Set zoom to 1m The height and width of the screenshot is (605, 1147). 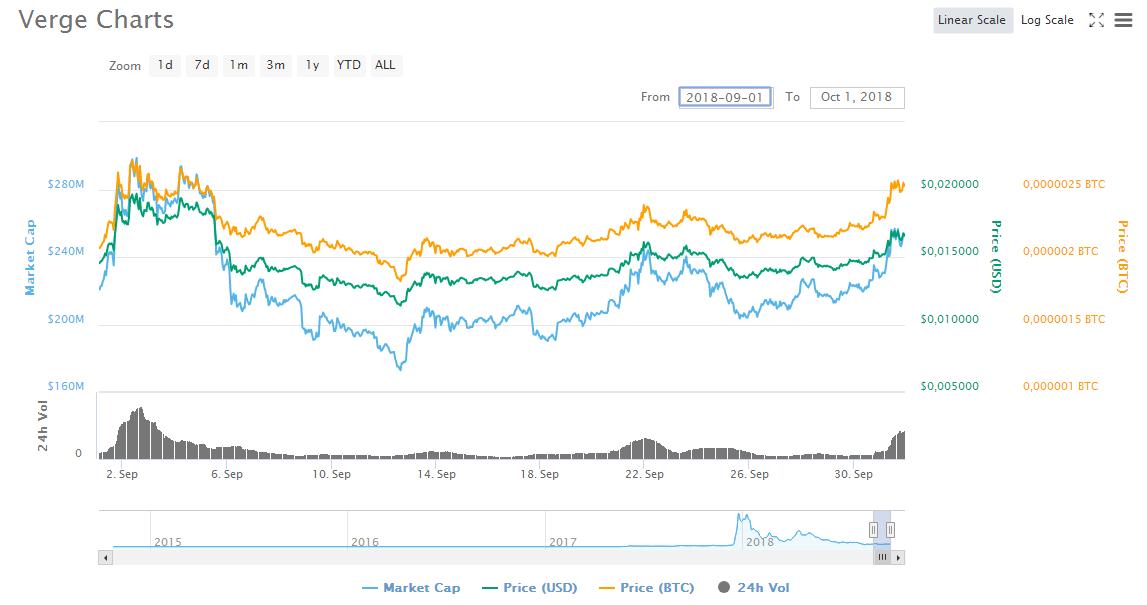(238, 65)
